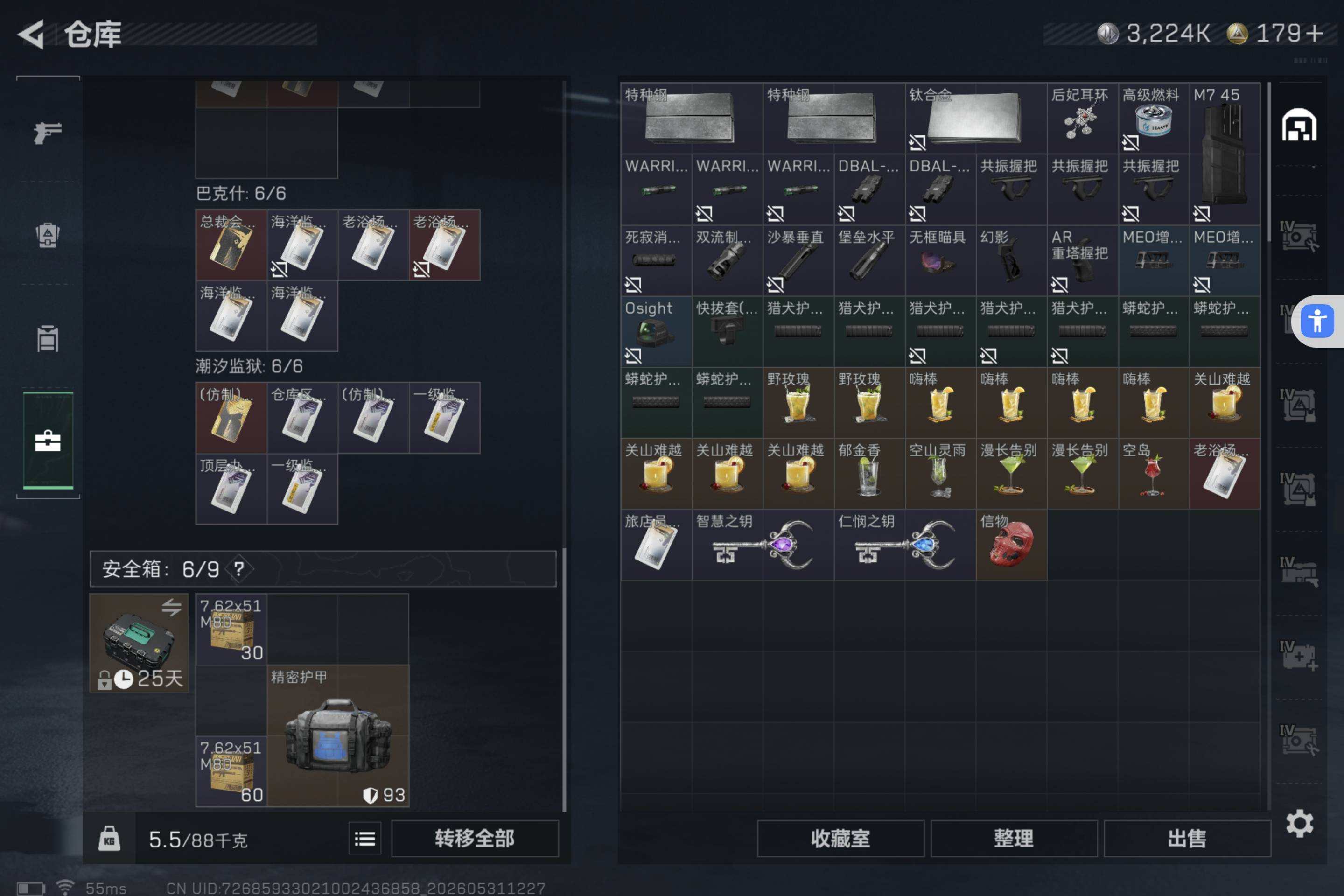This screenshot has width=1344, height=896.
Task: Select the 沙暴垂直 foregrip item
Action: click(x=798, y=260)
